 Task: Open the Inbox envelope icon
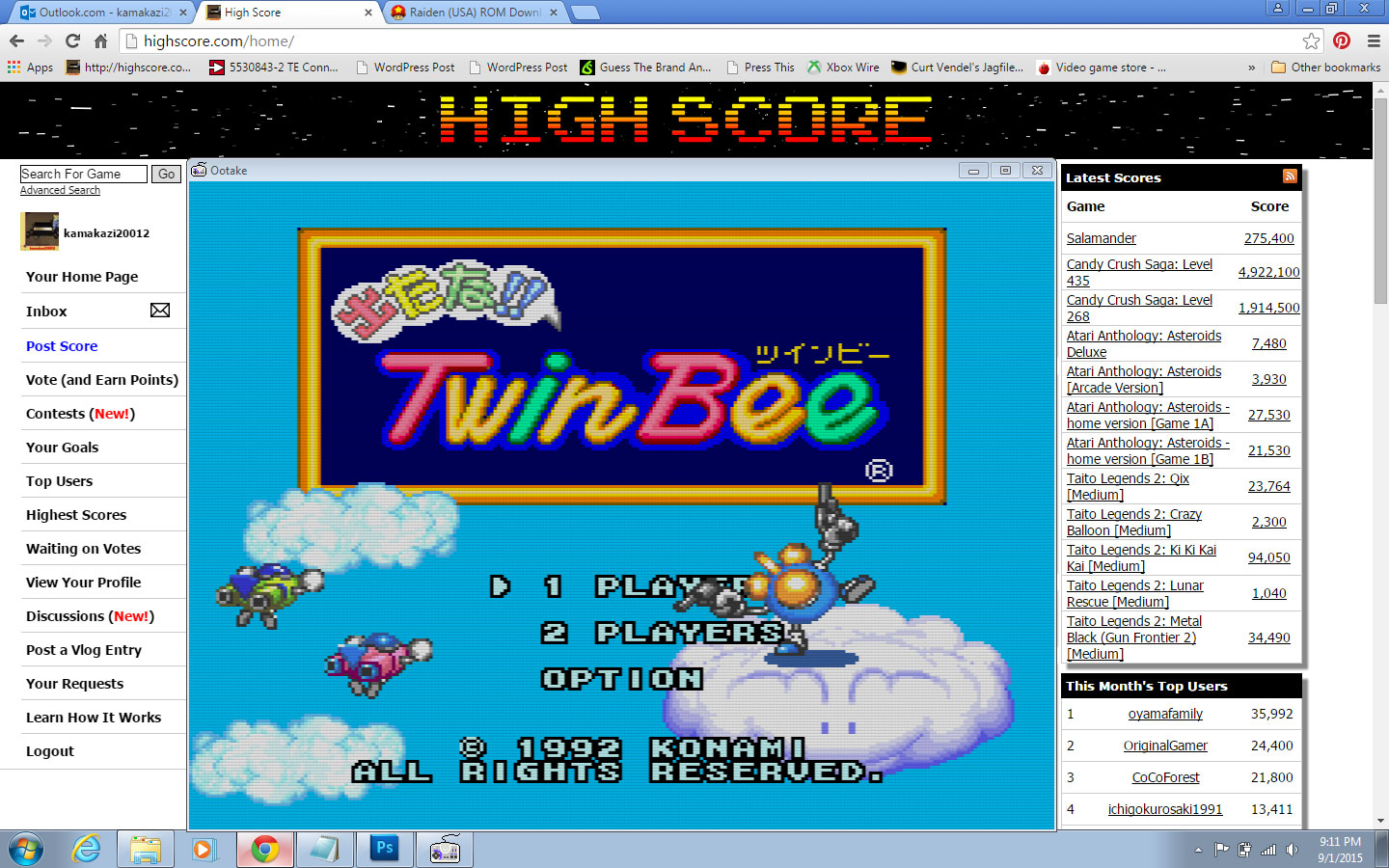click(x=160, y=311)
